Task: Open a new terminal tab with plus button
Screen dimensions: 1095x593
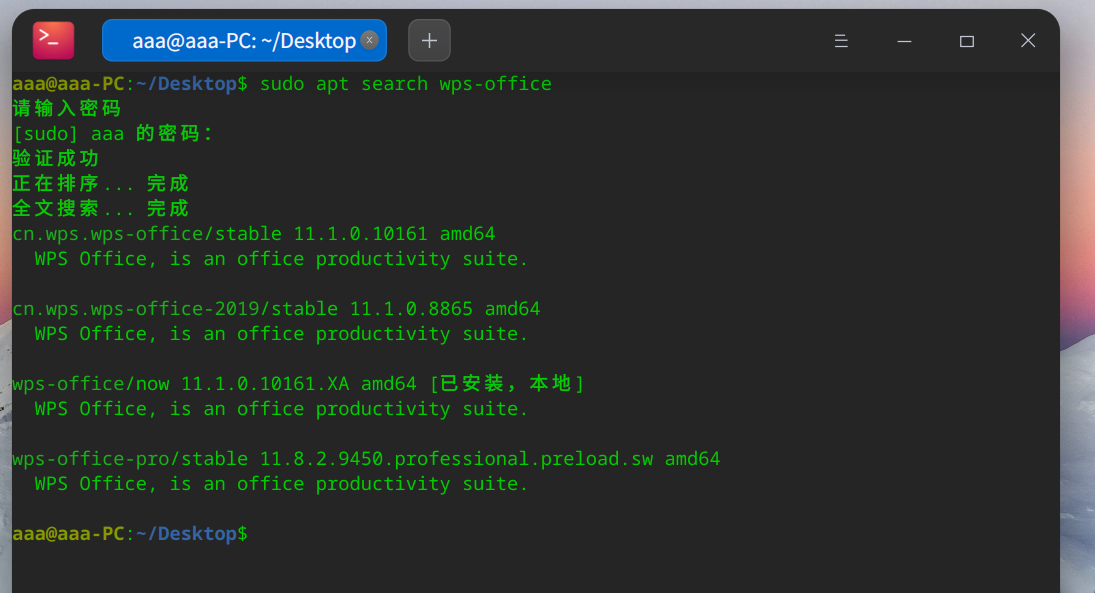Action: tap(429, 41)
